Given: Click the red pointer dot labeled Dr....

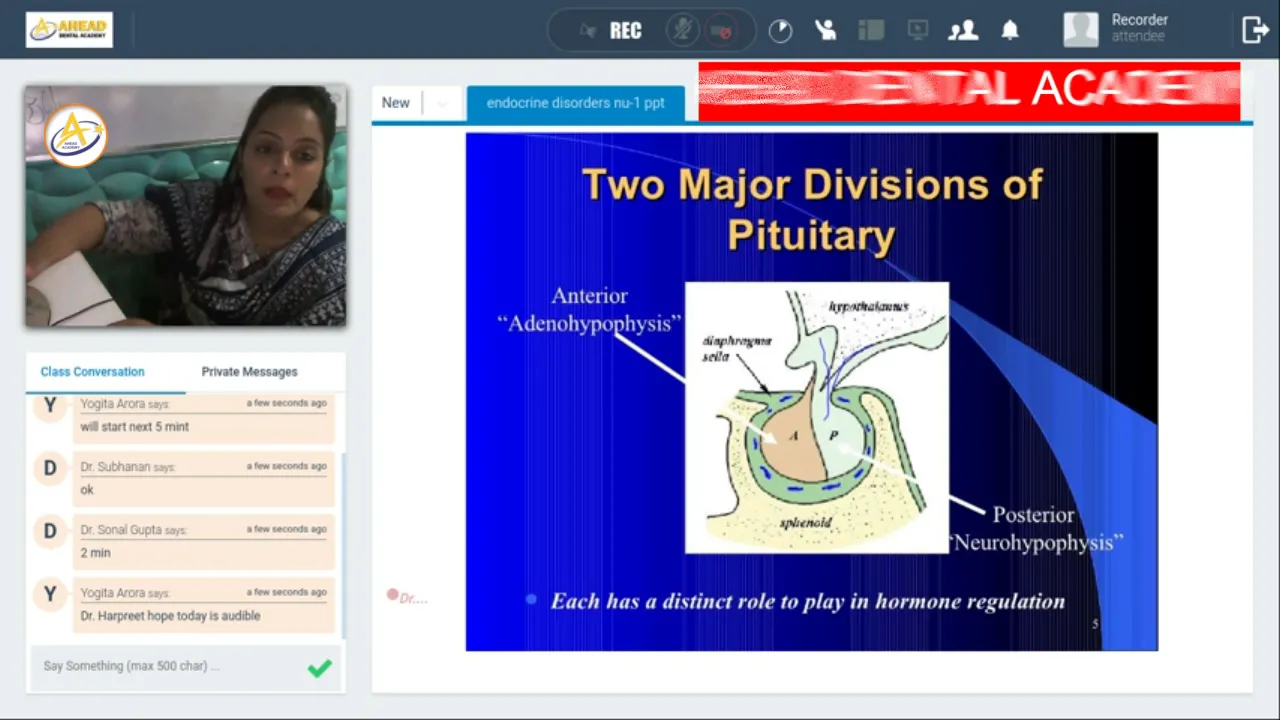Looking at the screenshot, I should [x=393, y=595].
